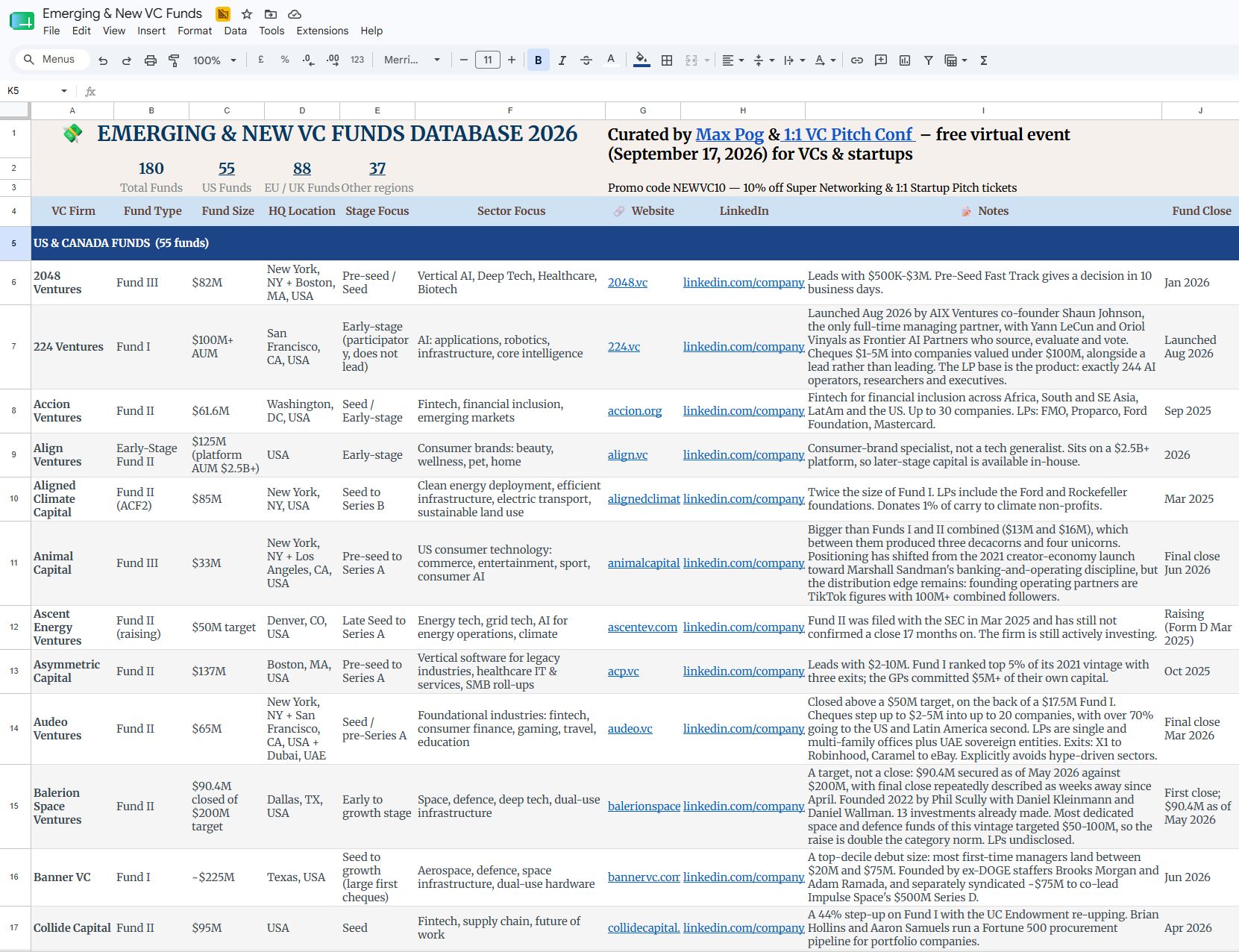Open the Max Pog link
The image size is (1239, 952).
(x=730, y=134)
